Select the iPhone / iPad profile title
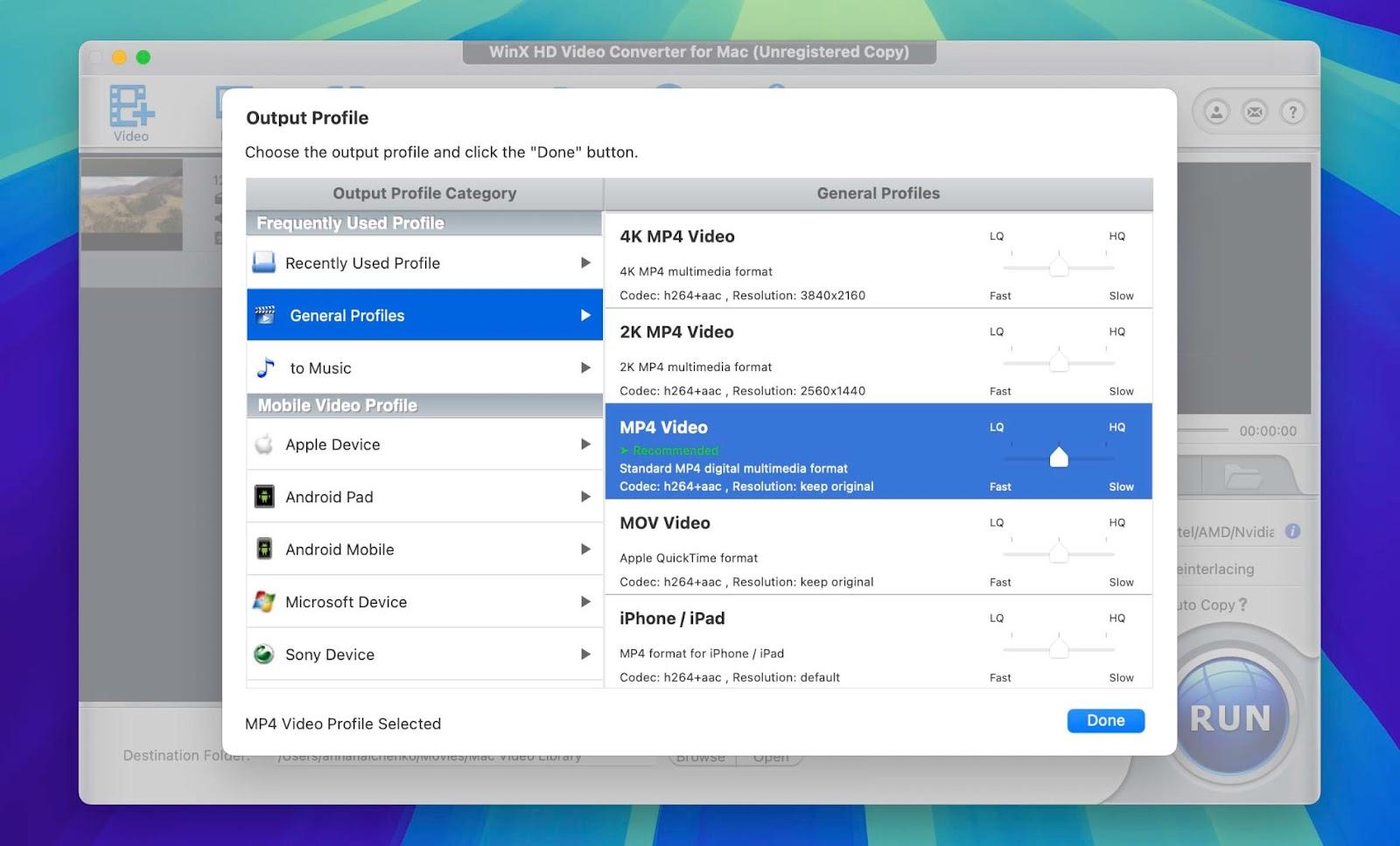Image resolution: width=1400 pixels, height=846 pixels. (672, 619)
